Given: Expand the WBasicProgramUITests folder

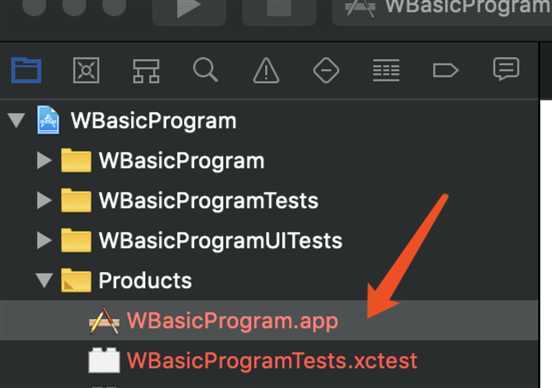Looking at the screenshot, I should pos(44,240).
